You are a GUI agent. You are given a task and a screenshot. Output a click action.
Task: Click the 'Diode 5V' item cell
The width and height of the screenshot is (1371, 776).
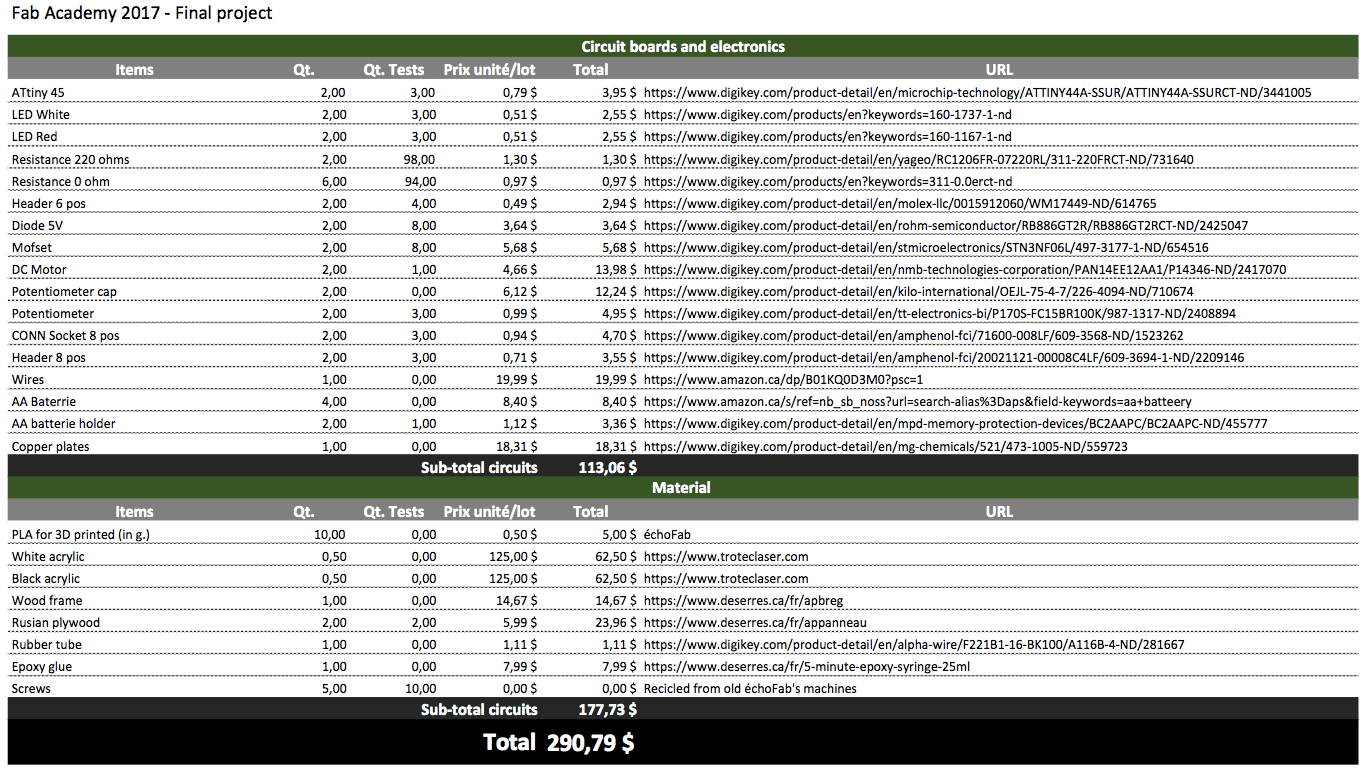(x=37, y=226)
